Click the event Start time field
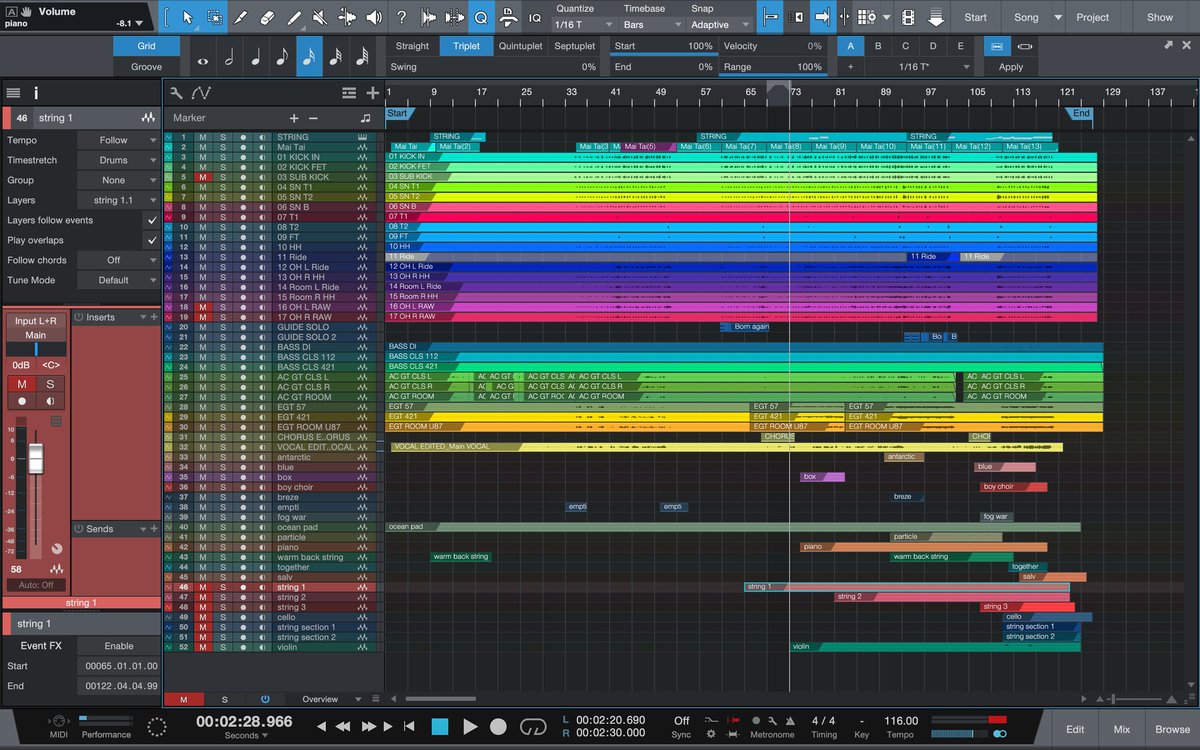This screenshot has width=1200, height=750. click(x=120, y=666)
